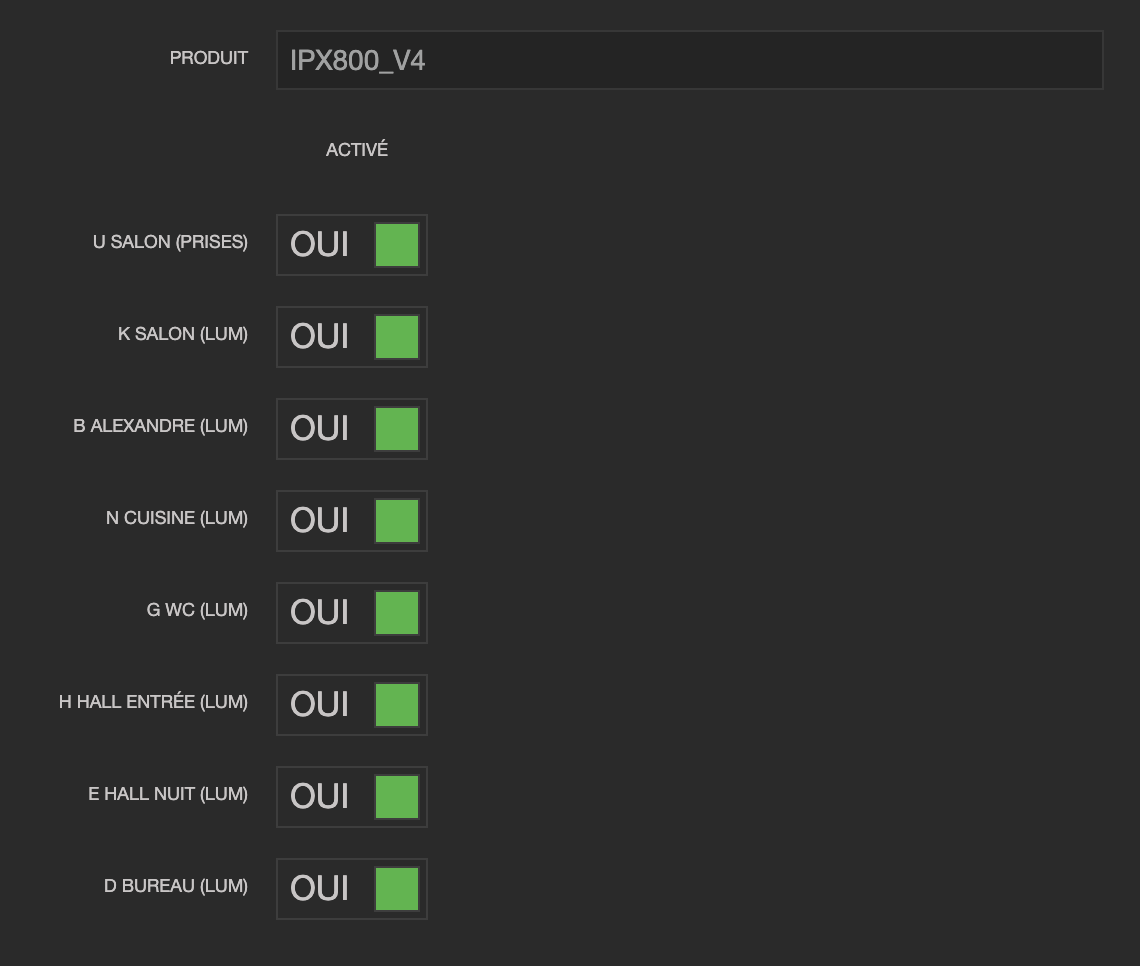
Task: Select the B ALEXANDRE (LUM) label text
Action: pyautogui.click(x=160, y=426)
